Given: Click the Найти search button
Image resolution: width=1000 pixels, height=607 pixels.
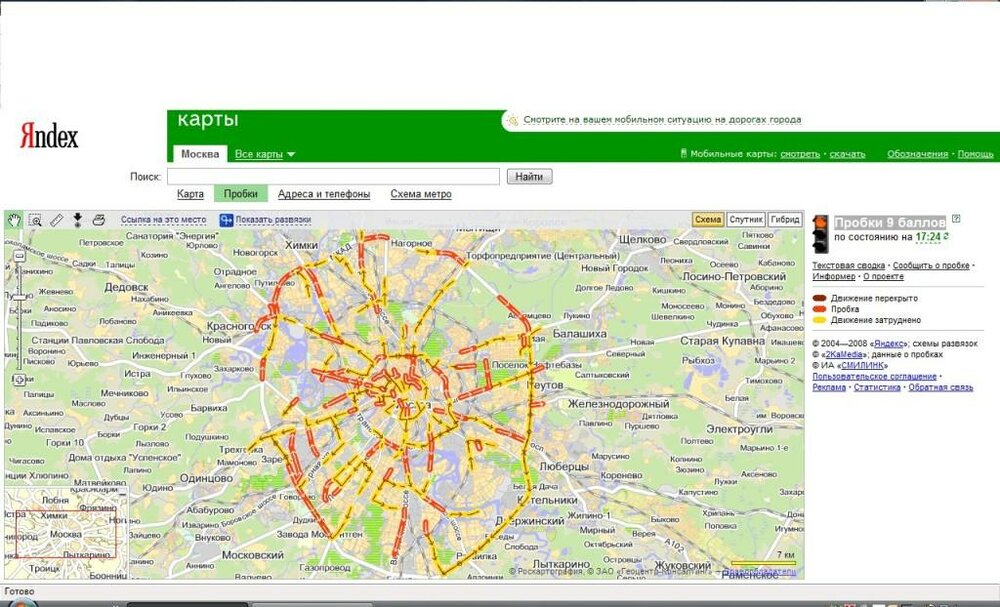Looking at the screenshot, I should (529, 177).
